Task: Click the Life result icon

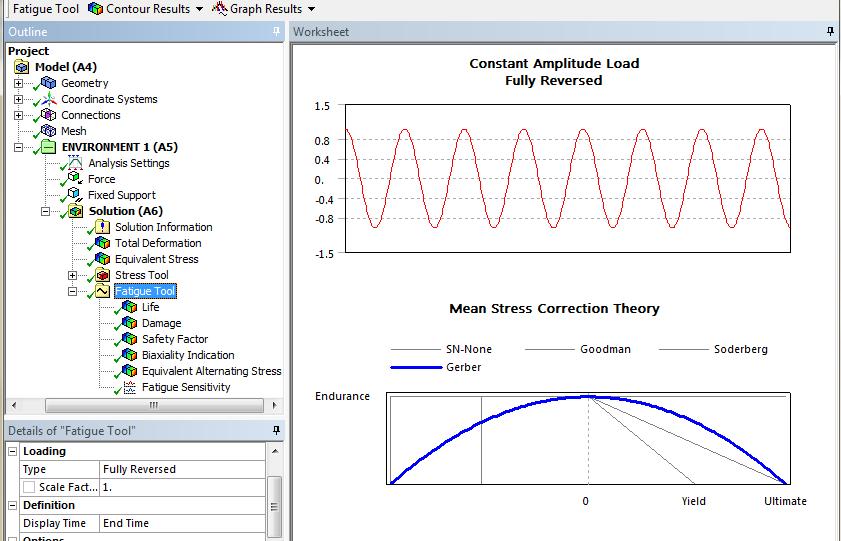Action: click(129, 307)
